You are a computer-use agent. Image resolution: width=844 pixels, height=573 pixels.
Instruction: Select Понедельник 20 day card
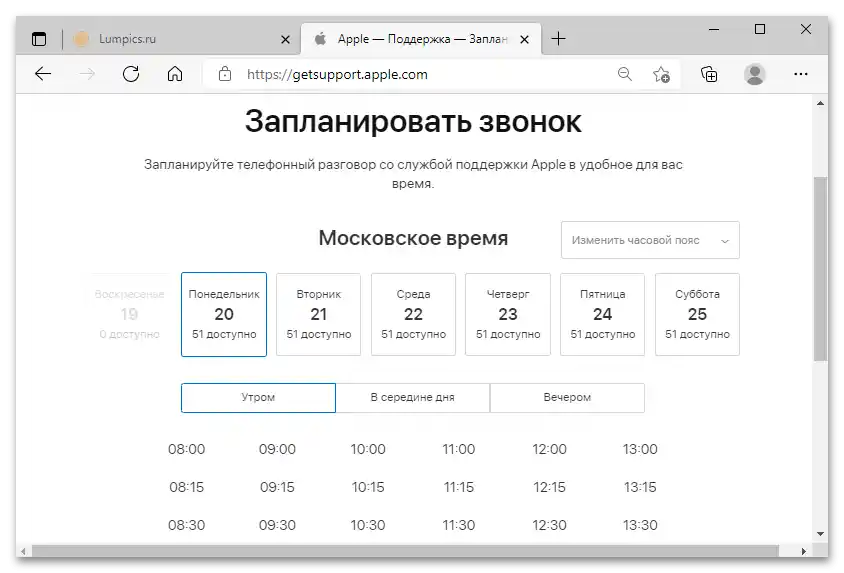[x=224, y=314]
